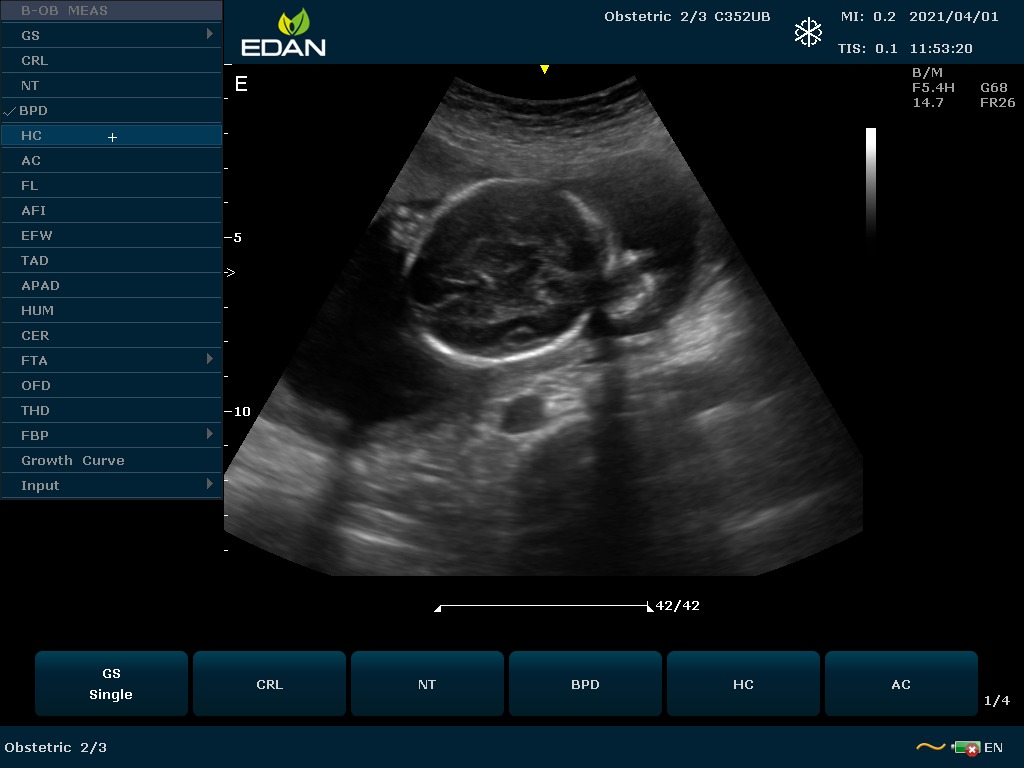Image resolution: width=1024 pixels, height=768 pixels.
Task: Click the freeze snowflake icon
Action: 807,32
